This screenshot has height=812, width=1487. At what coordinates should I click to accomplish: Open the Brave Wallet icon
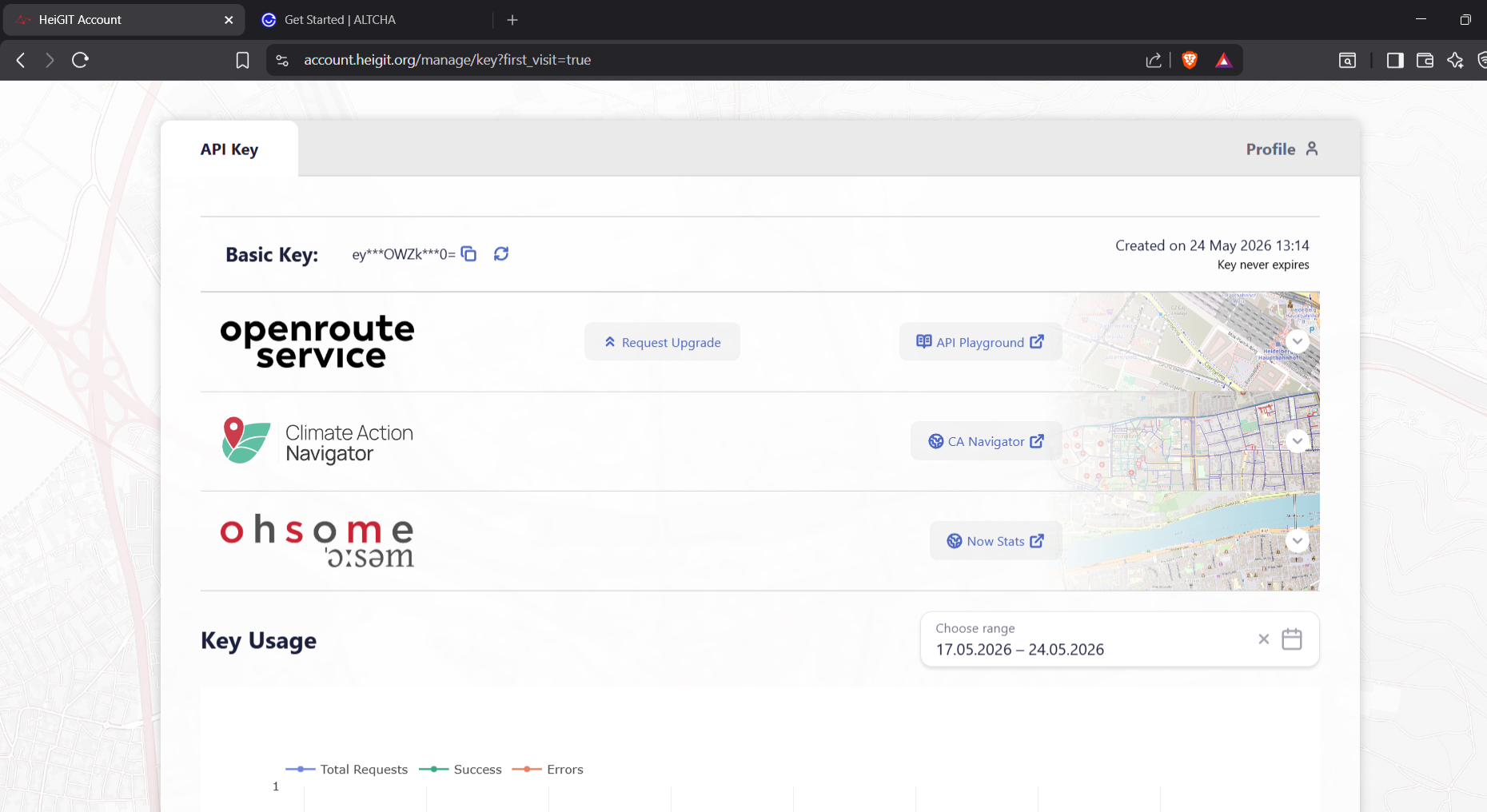(x=1425, y=60)
